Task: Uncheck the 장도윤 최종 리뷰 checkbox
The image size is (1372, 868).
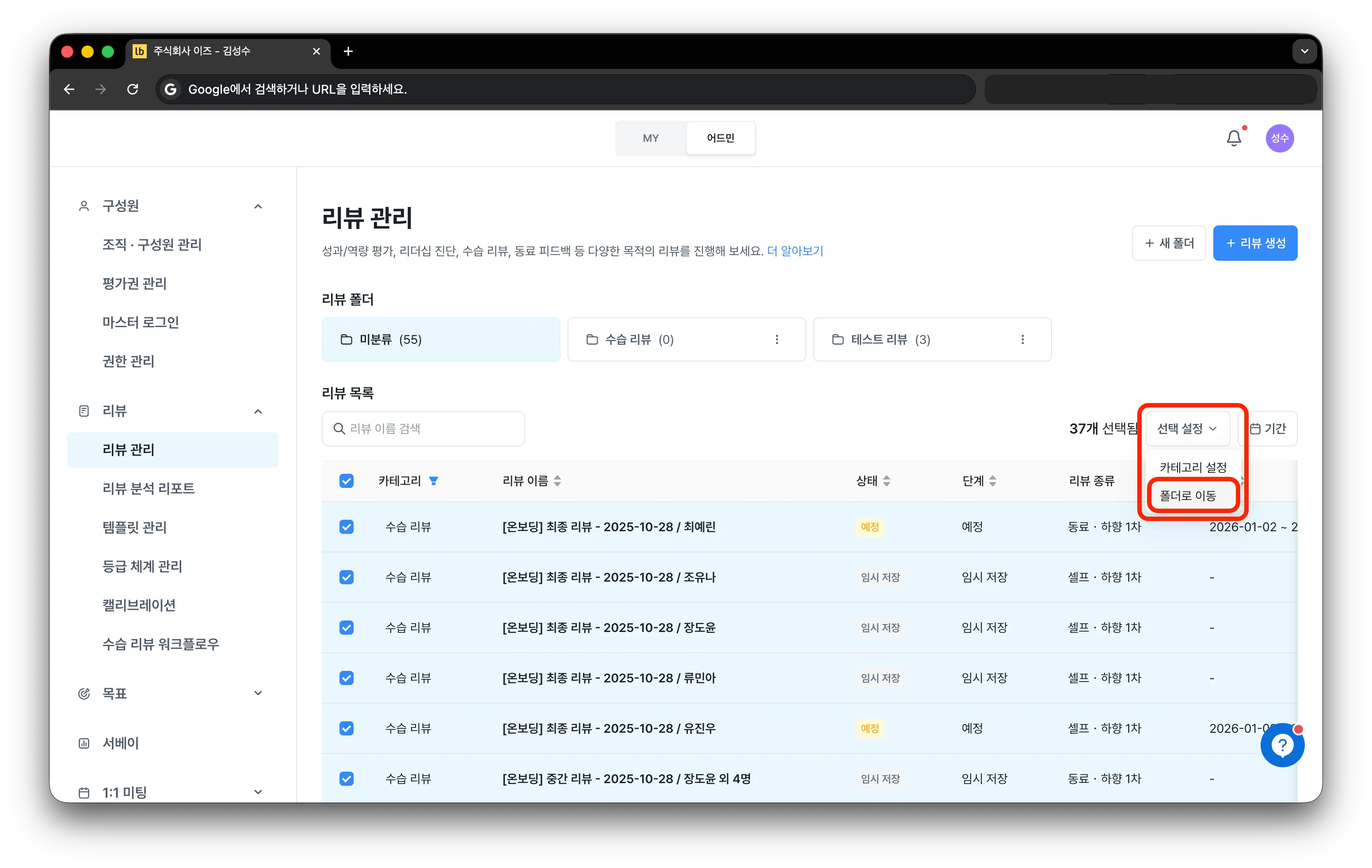Action: 347,627
